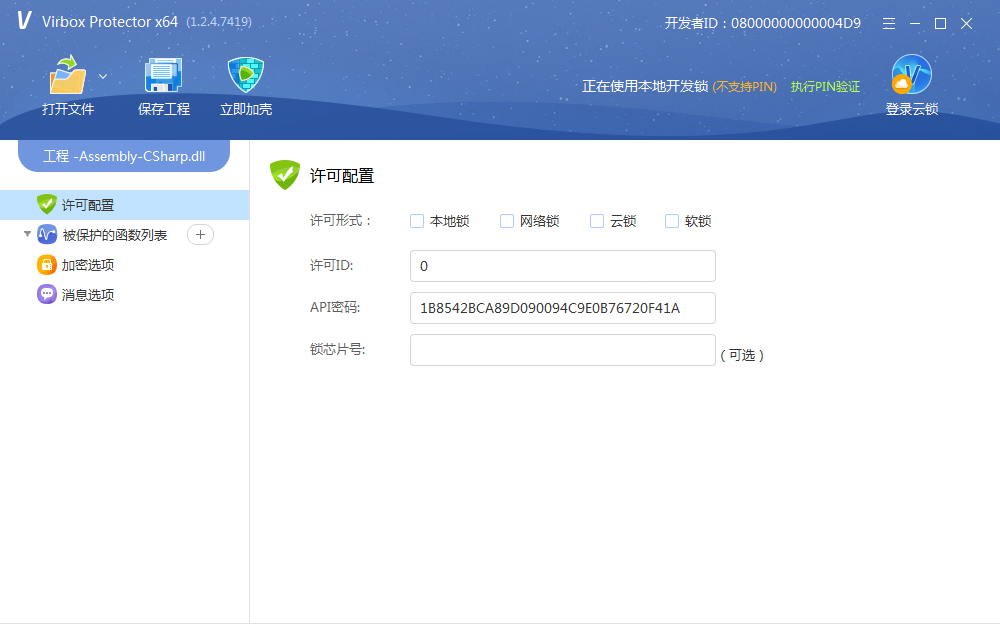Screen dimensions: 1000x624
Task: Add function with plus button
Action: (200, 235)
